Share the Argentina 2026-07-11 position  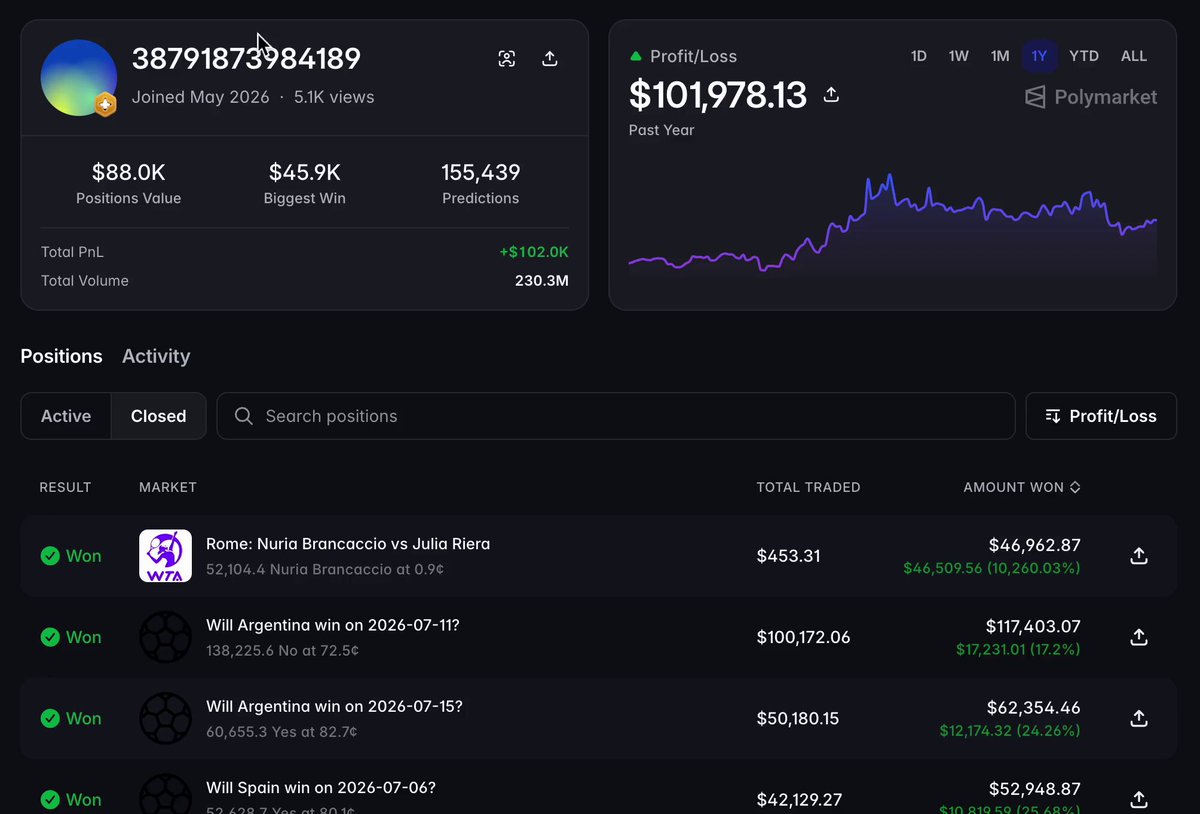click(x=1138, y=637)
